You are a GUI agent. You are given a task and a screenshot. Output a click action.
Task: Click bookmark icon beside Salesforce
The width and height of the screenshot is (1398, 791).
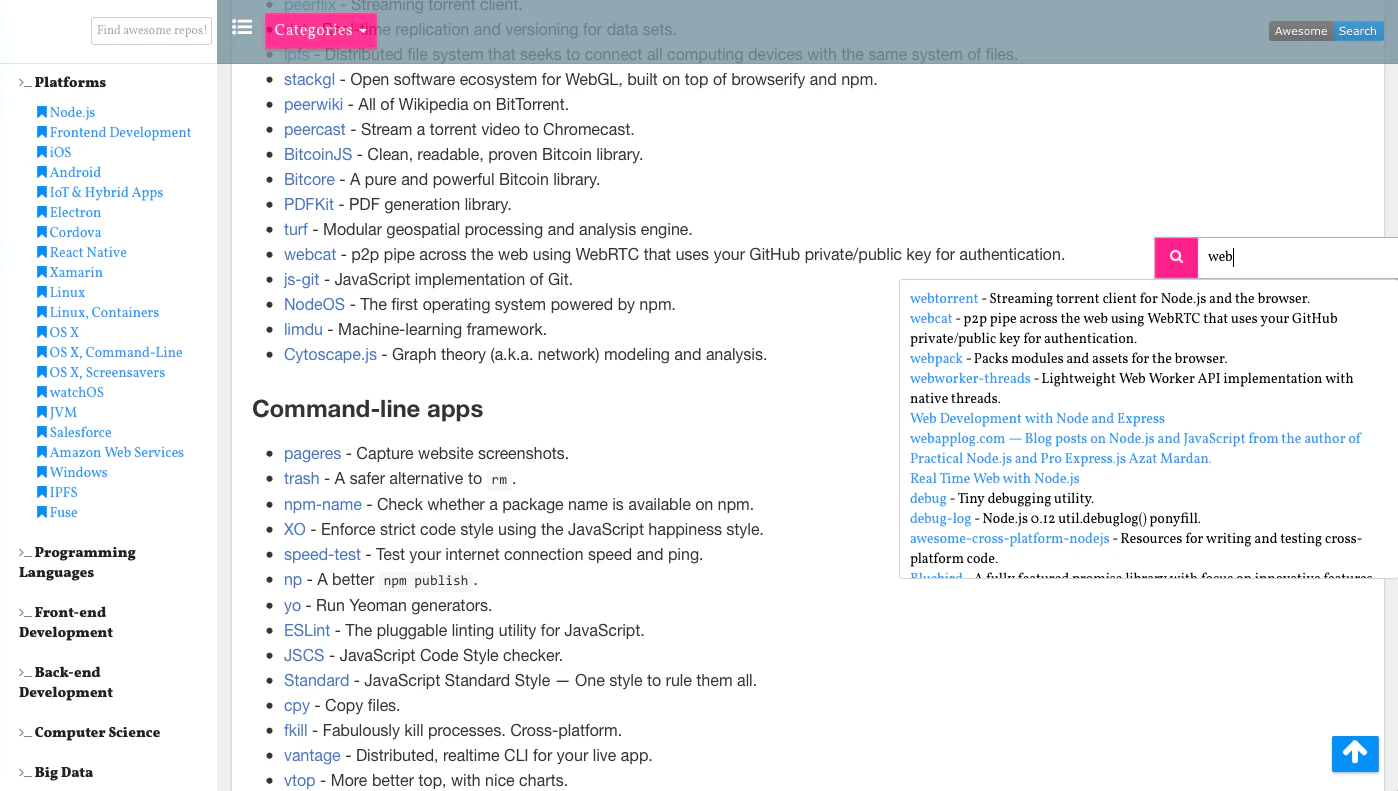[x=42, y=432]
